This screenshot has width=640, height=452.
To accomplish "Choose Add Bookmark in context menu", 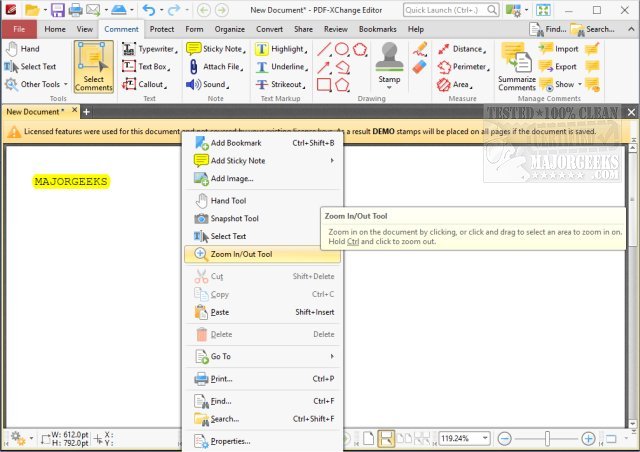I will click(x=262, y=143).
